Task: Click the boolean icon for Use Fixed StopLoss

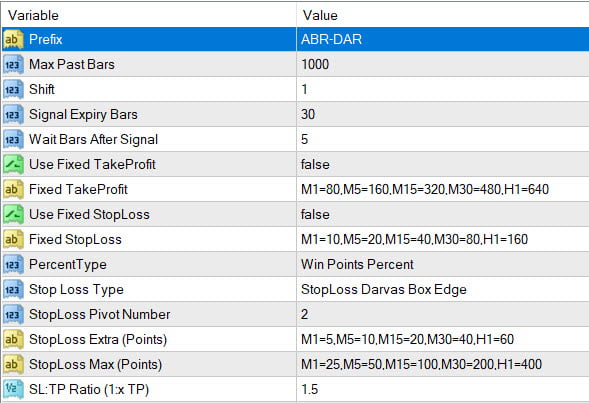Action: point(13,214)
